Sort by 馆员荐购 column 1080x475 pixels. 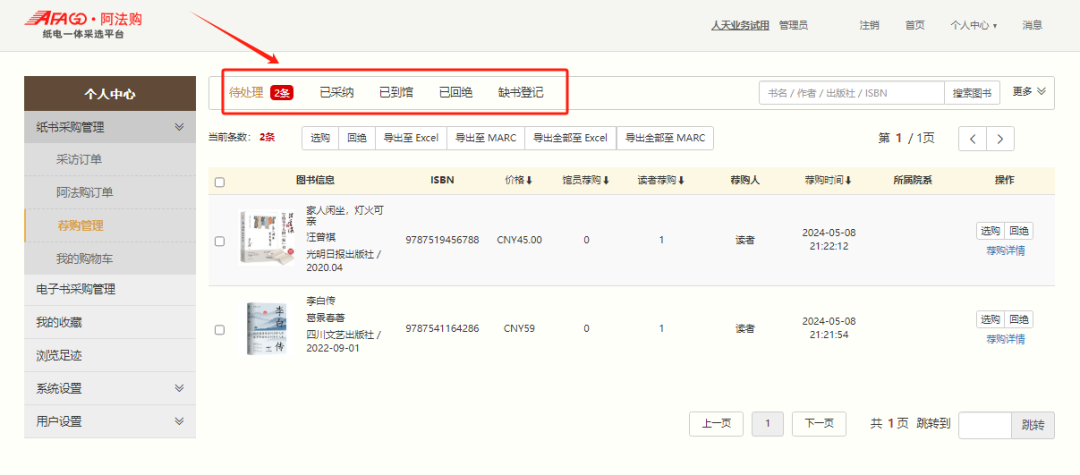tap(586, 181)
